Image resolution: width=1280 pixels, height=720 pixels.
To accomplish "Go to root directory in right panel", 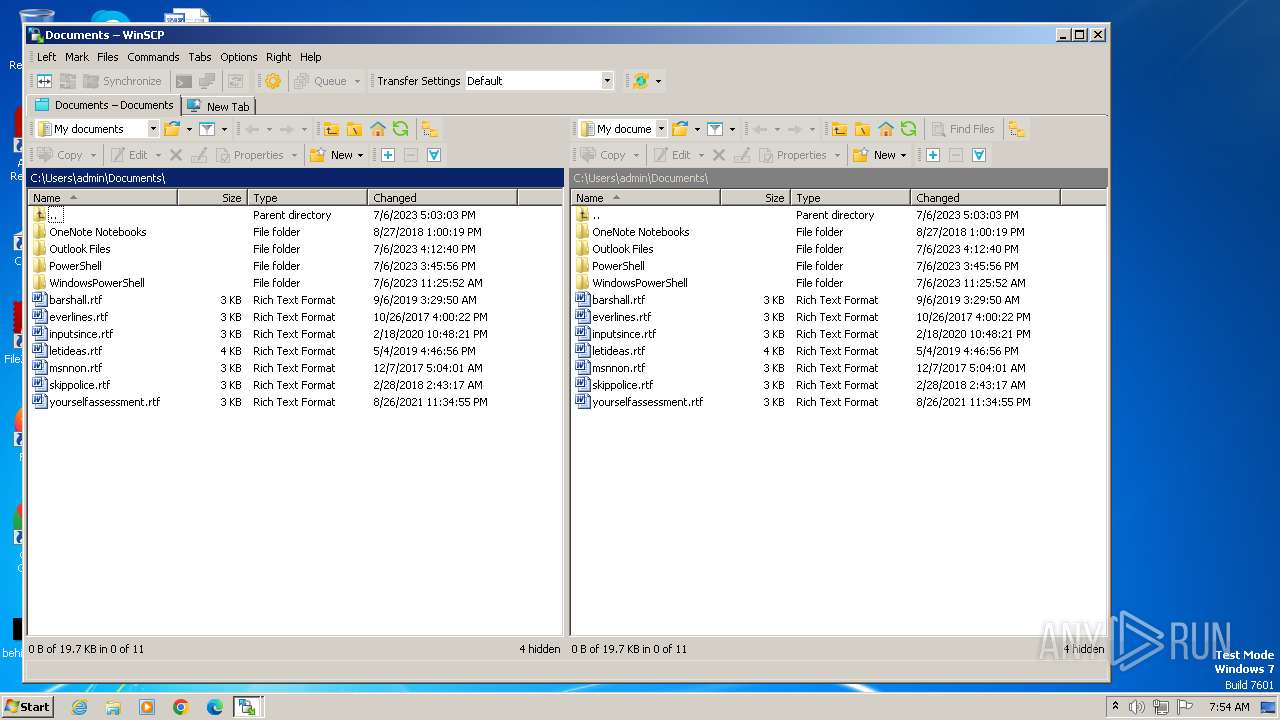I will point(862,129).
